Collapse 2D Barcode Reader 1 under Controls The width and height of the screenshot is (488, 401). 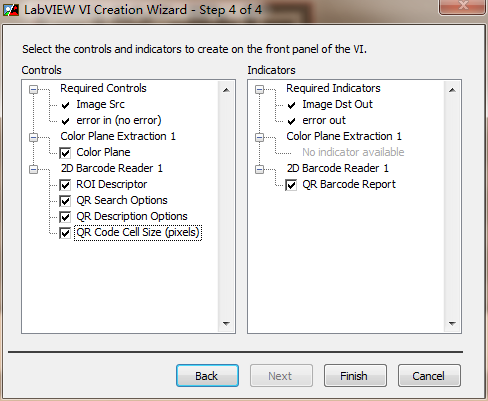[x=33, y=169]
